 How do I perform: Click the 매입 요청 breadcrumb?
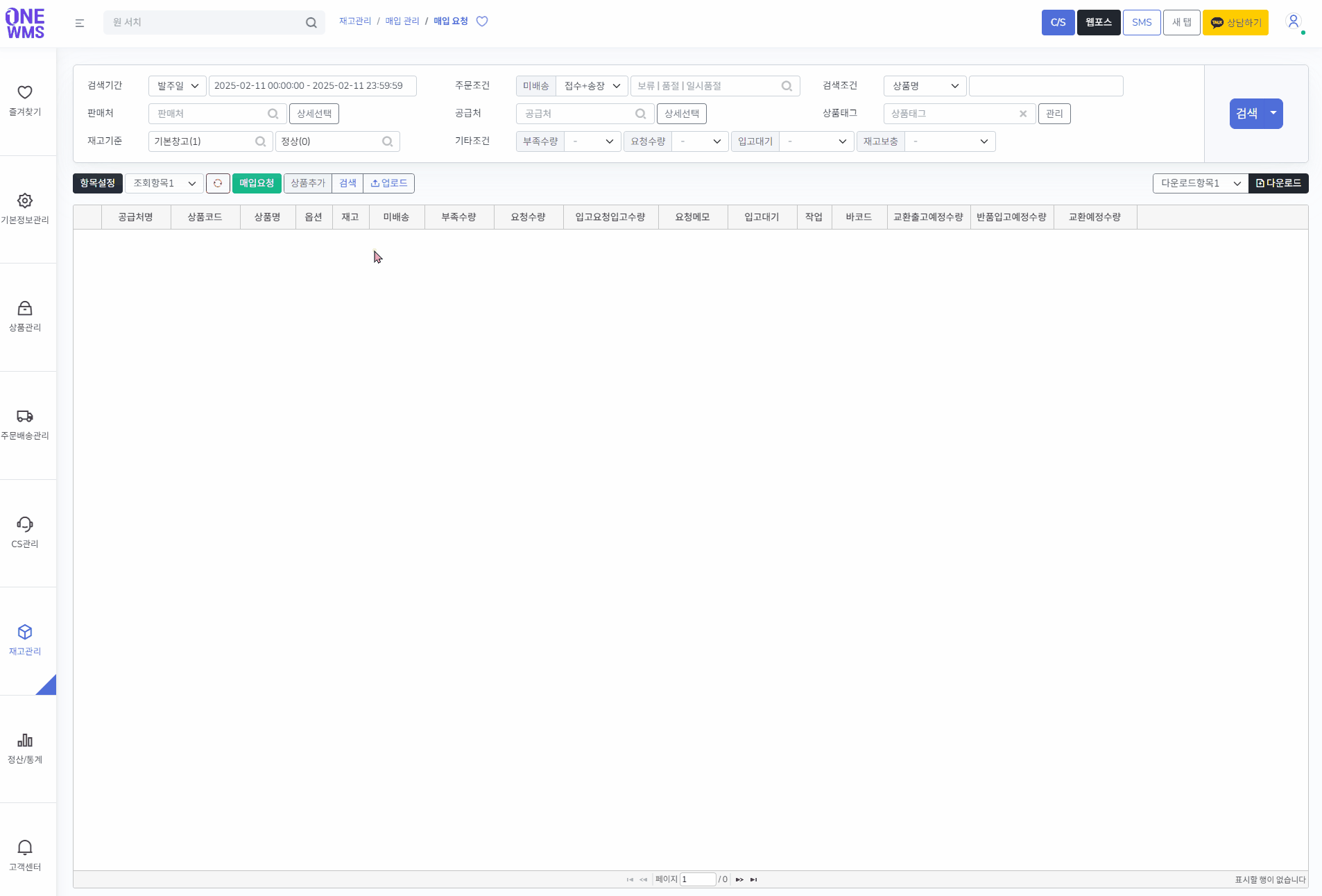451,21
